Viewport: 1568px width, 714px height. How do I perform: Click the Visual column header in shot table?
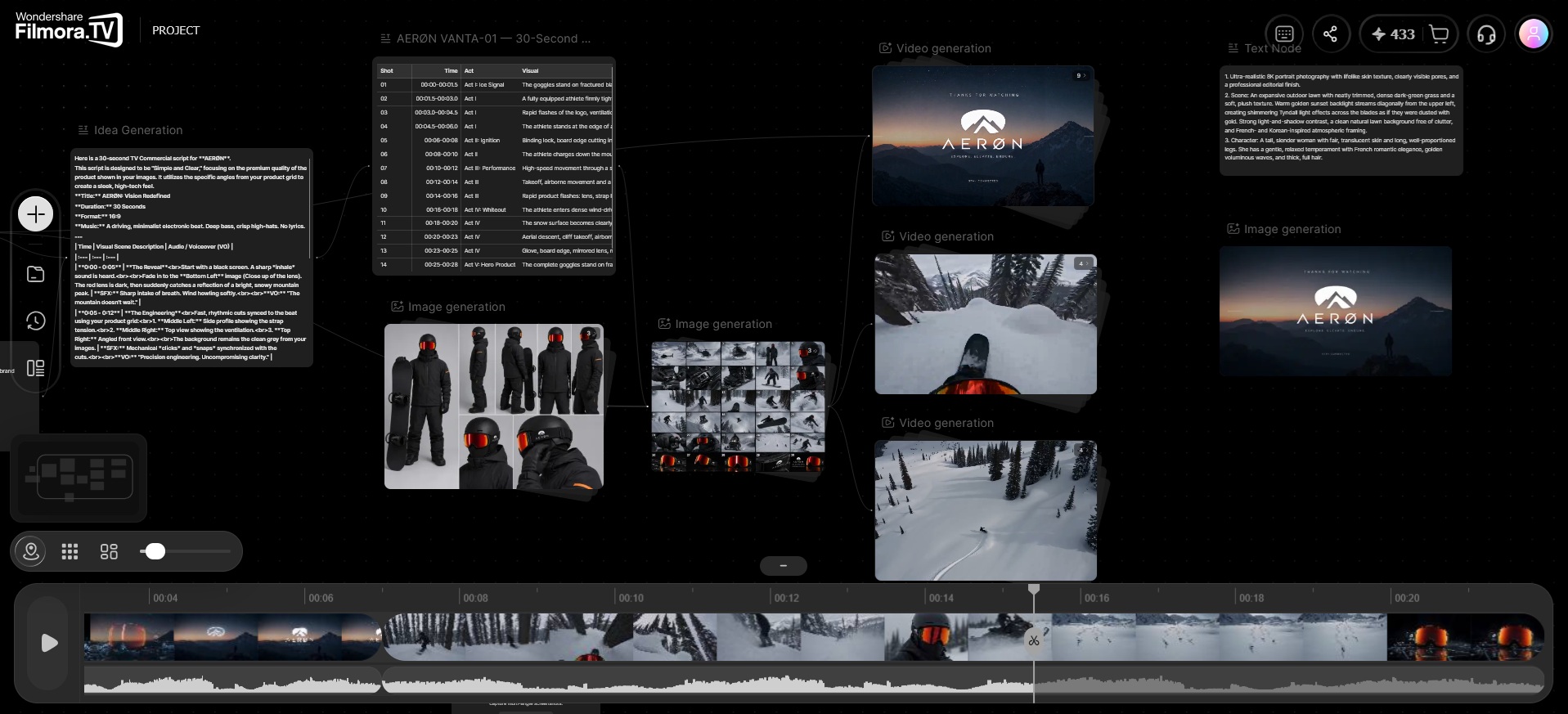pyautogui.click(x=530, y=71)
